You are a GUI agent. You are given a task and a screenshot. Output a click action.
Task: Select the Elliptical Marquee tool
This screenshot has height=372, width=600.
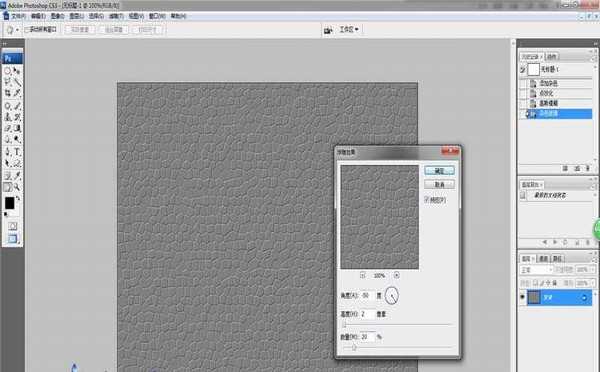[8, 70]
